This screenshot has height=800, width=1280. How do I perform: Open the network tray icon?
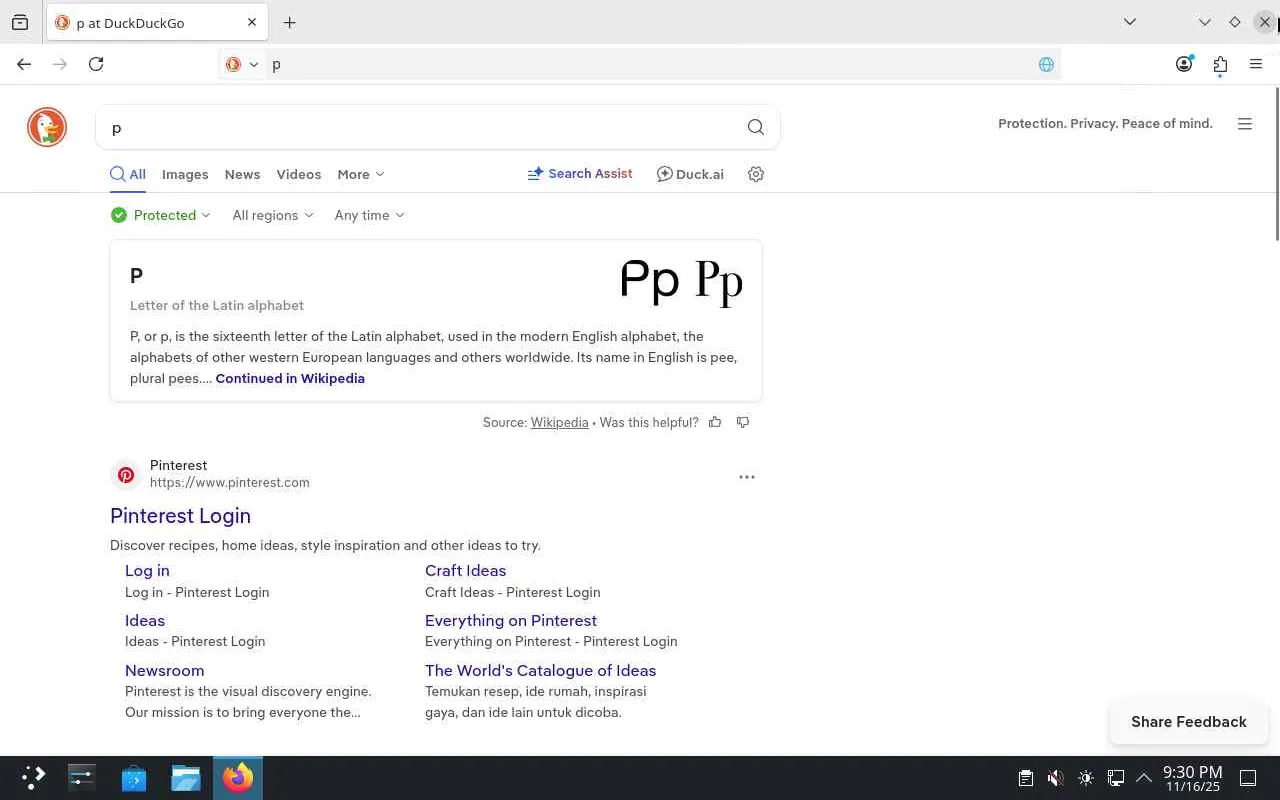coord(1116,778)
